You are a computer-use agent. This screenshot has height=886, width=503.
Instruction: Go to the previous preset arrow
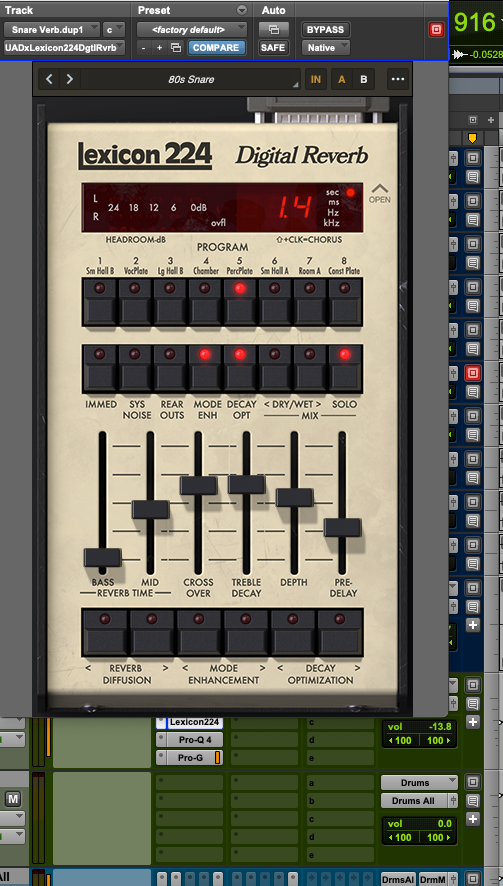tap(49, 79)
